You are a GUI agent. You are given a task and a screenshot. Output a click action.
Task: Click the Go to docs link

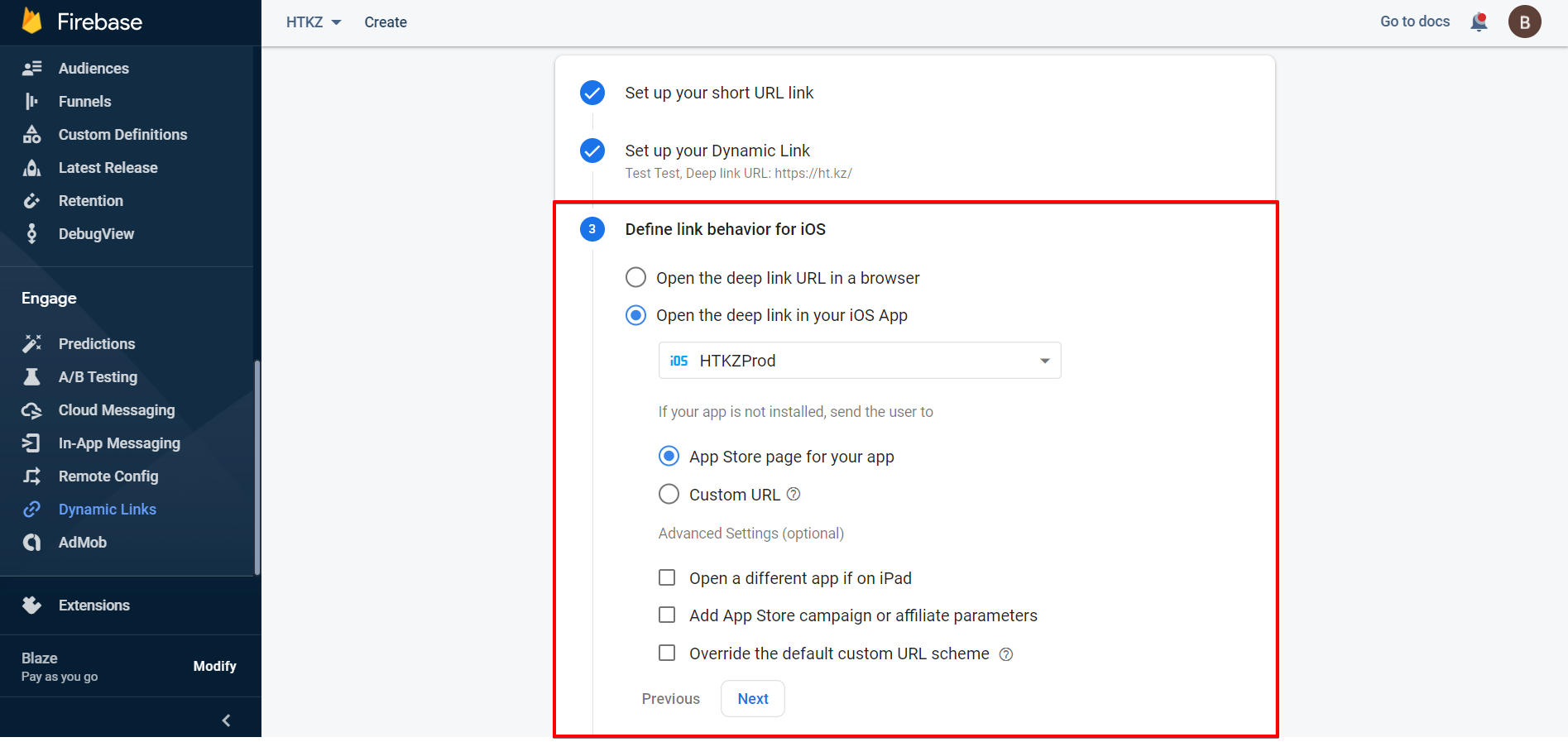pos(1414,22)
